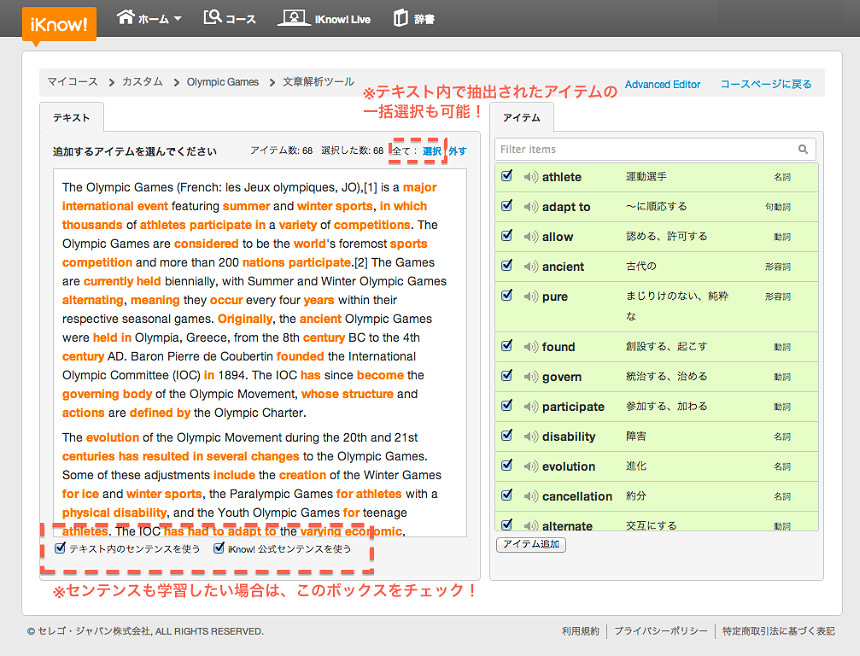
Task: Uncheck the cancellation item checkbox
Action: pyautogui.click(x=507, y=495)
